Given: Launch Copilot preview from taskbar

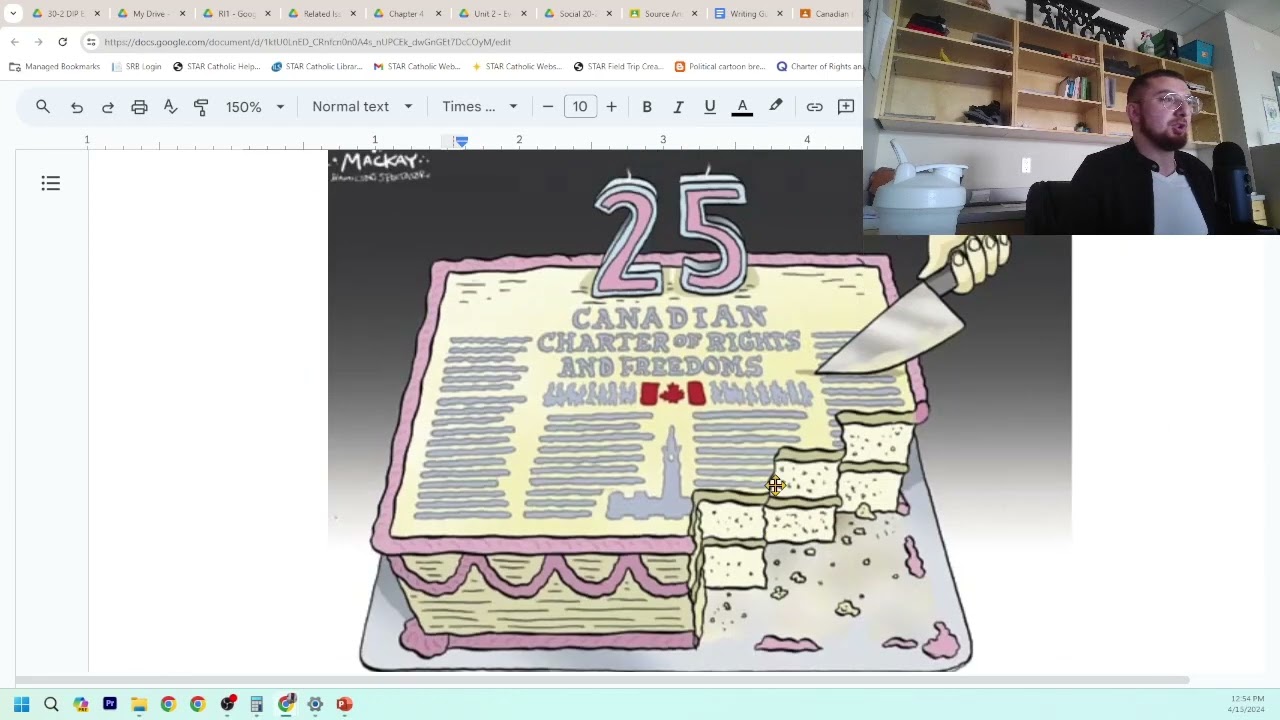Looking at the screenshot, I should pos(80,704).
